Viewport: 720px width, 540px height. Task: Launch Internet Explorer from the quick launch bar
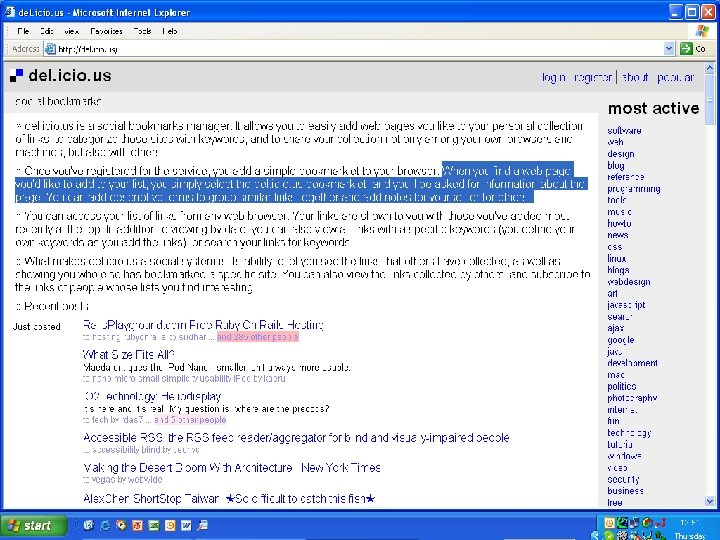(x=105, y=525)
